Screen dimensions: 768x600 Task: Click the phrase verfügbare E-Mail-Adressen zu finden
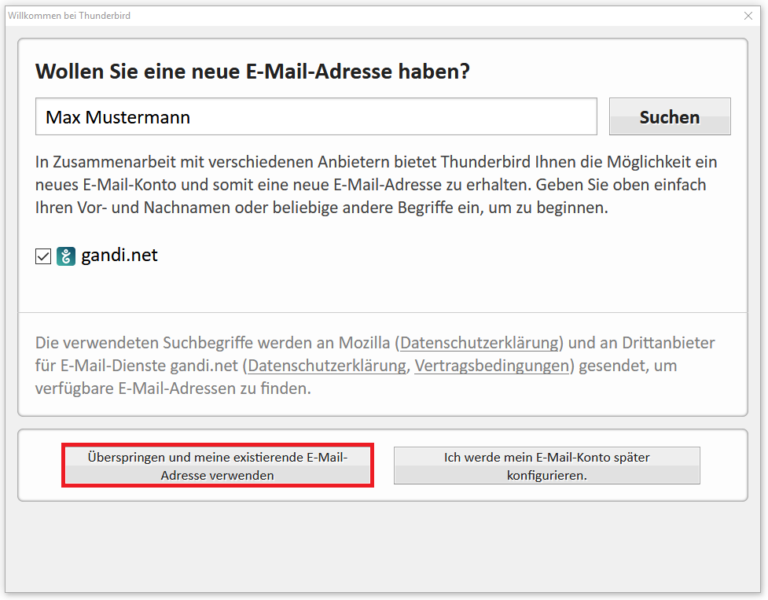pyautogui.click(x=172, y=389)
